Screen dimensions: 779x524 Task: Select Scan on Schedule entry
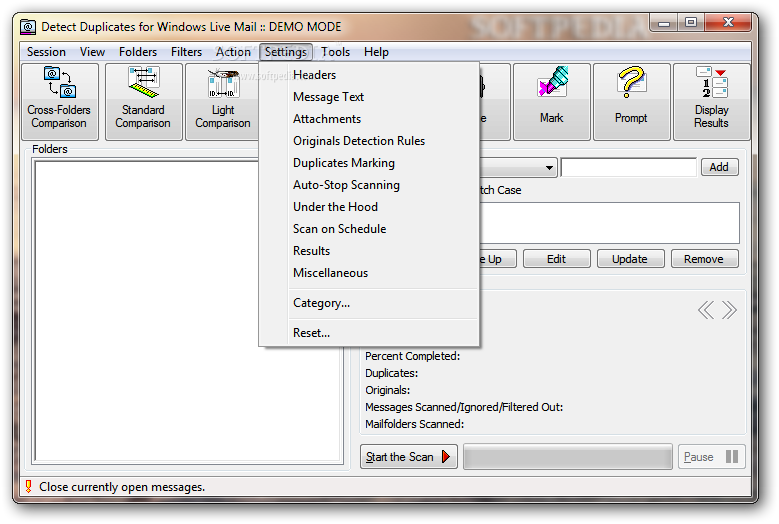pyautogui.click(x=369, y=229)
